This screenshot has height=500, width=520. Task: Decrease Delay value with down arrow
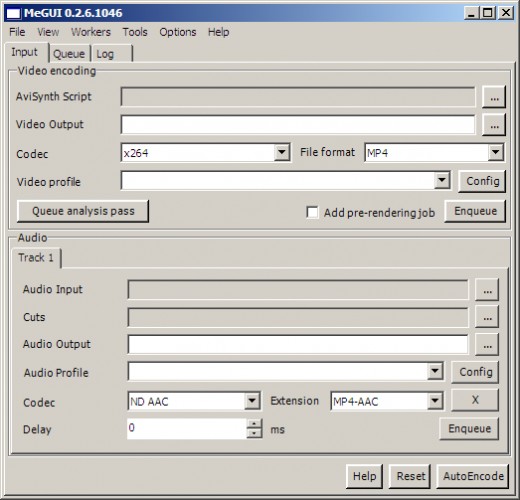[254, 433]
